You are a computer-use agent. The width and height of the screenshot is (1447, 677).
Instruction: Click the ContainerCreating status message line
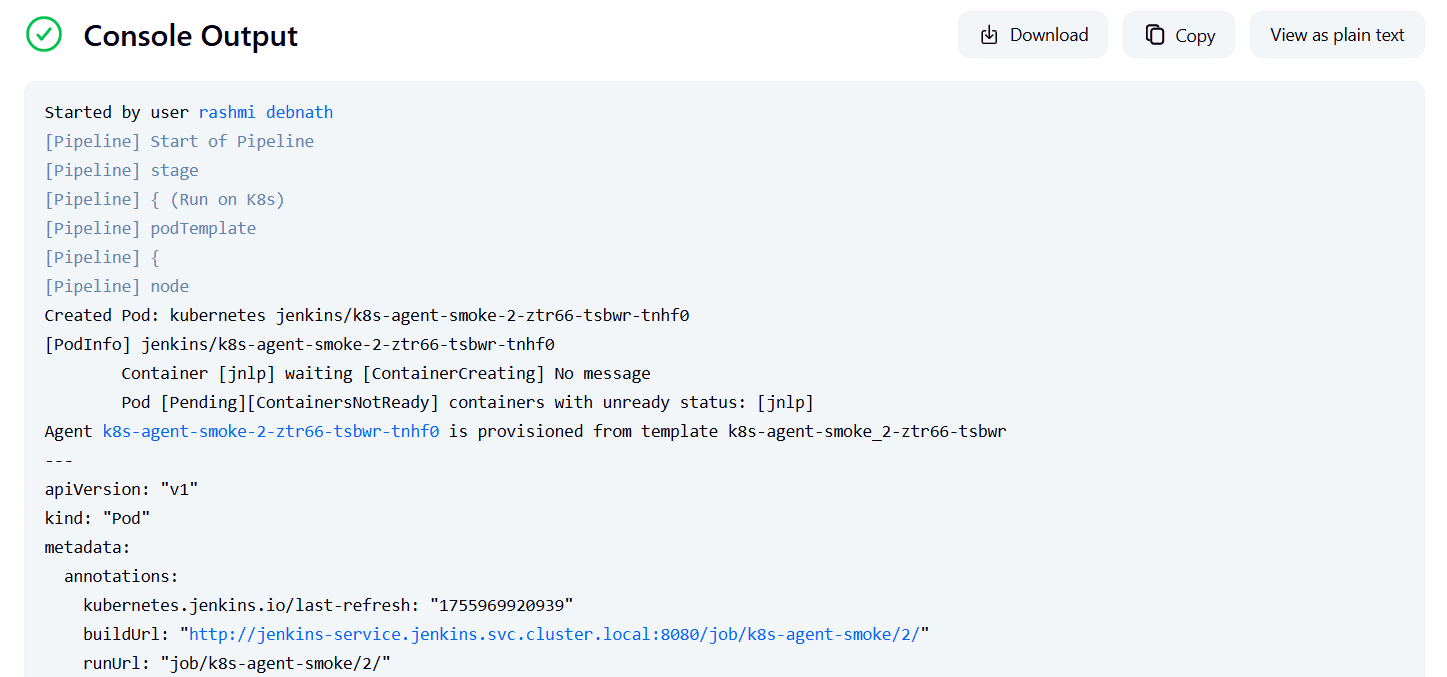[x=385, y=372]
